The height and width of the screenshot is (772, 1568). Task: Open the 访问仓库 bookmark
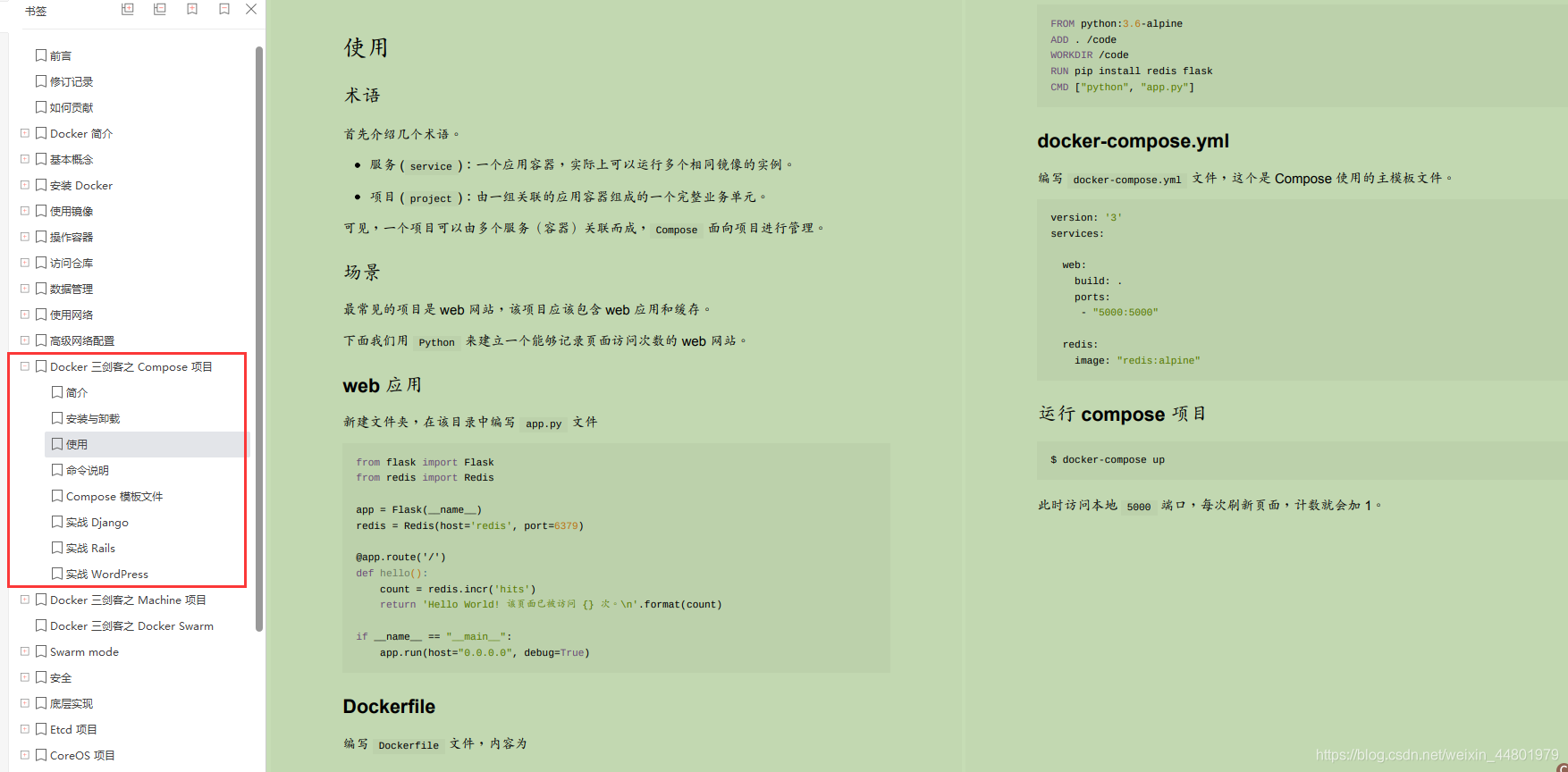72,263
